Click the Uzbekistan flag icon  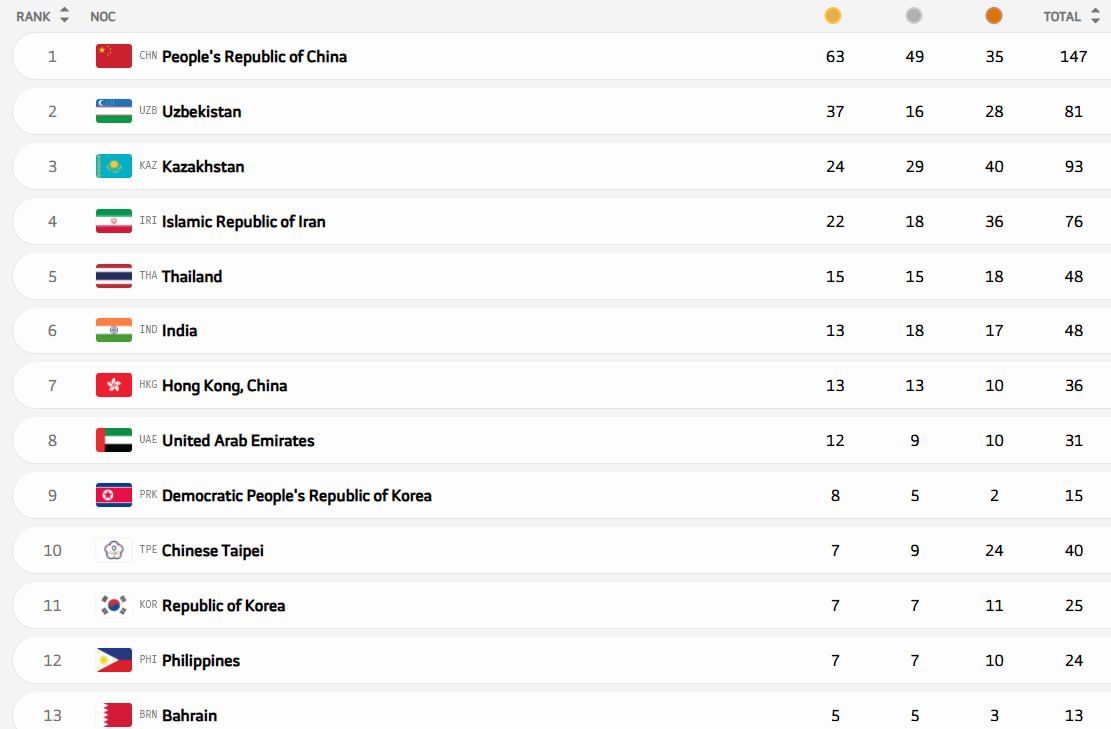(114, 111)
